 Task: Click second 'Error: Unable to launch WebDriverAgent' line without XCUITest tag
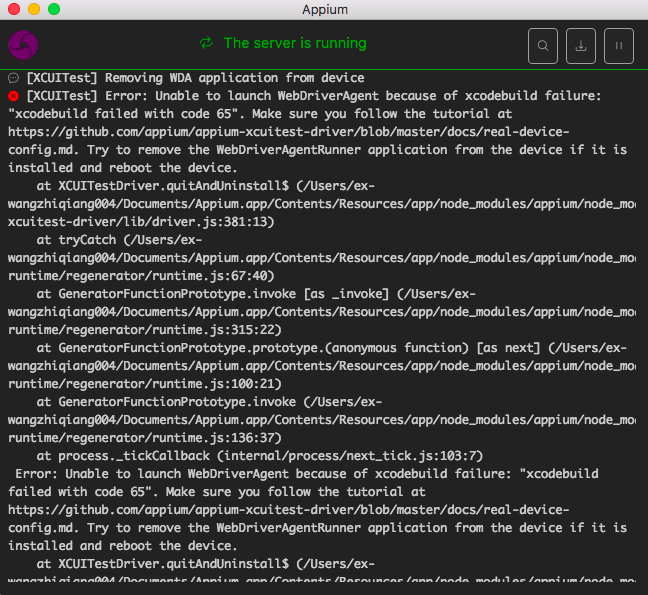pos(307,474)
